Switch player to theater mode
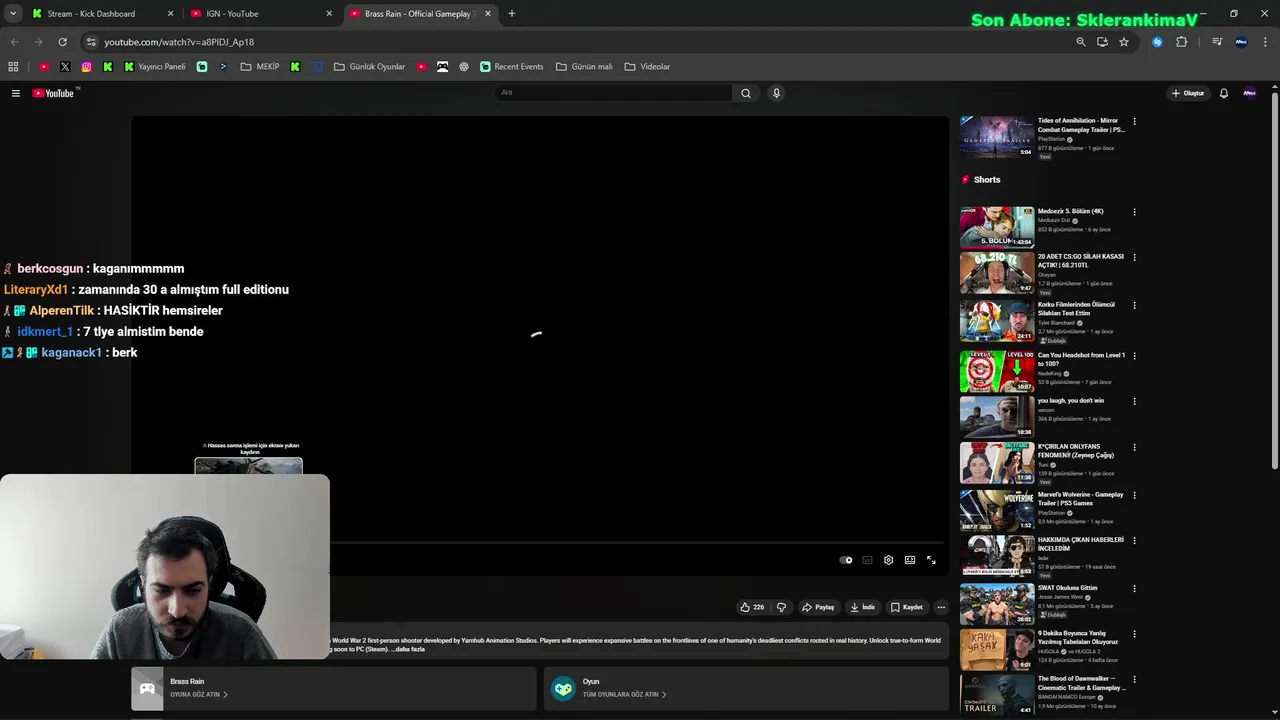The image size is (1280, 720). tap(910, 560)
